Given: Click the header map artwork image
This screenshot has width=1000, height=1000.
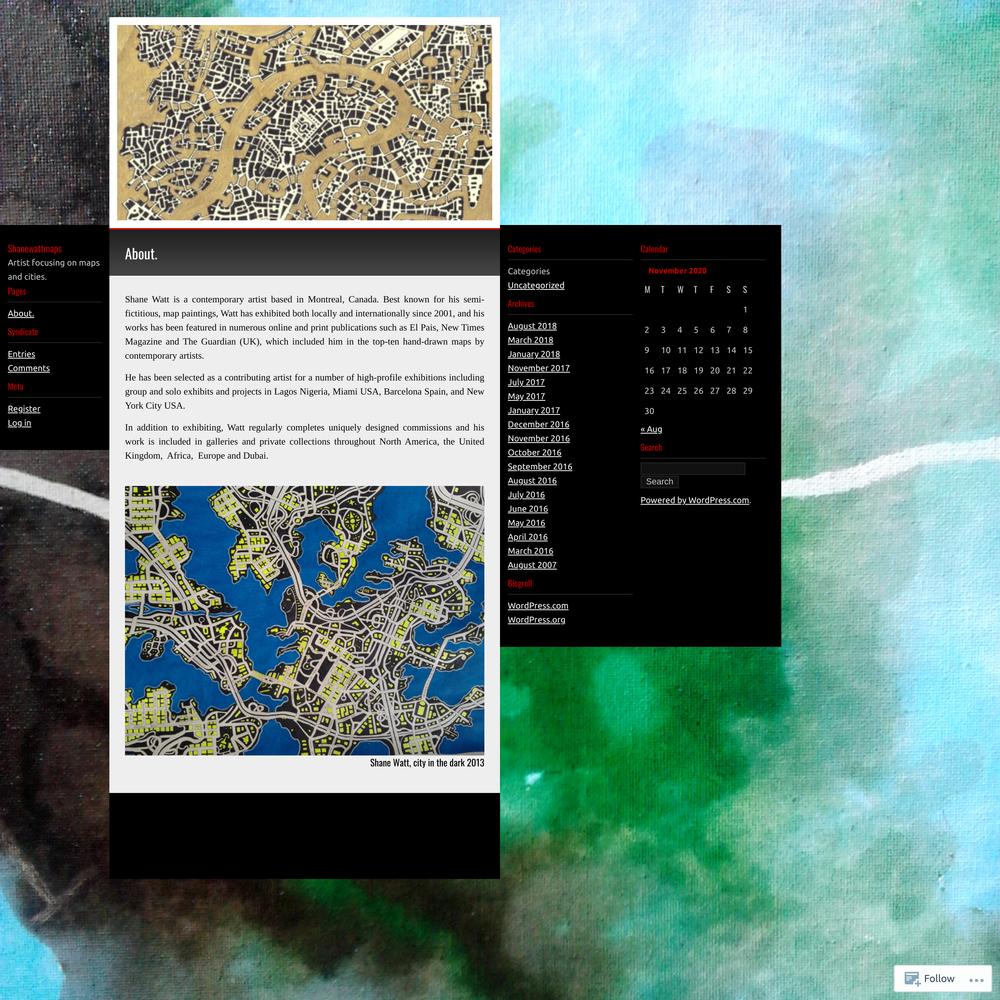Looking at the screenshot, I should [x=304, y=122].
